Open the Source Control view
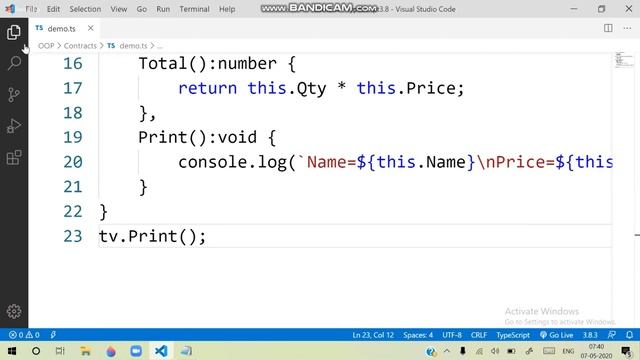This screenshot has height=360, width=640. pyautogui.click(x=14, y=95)
